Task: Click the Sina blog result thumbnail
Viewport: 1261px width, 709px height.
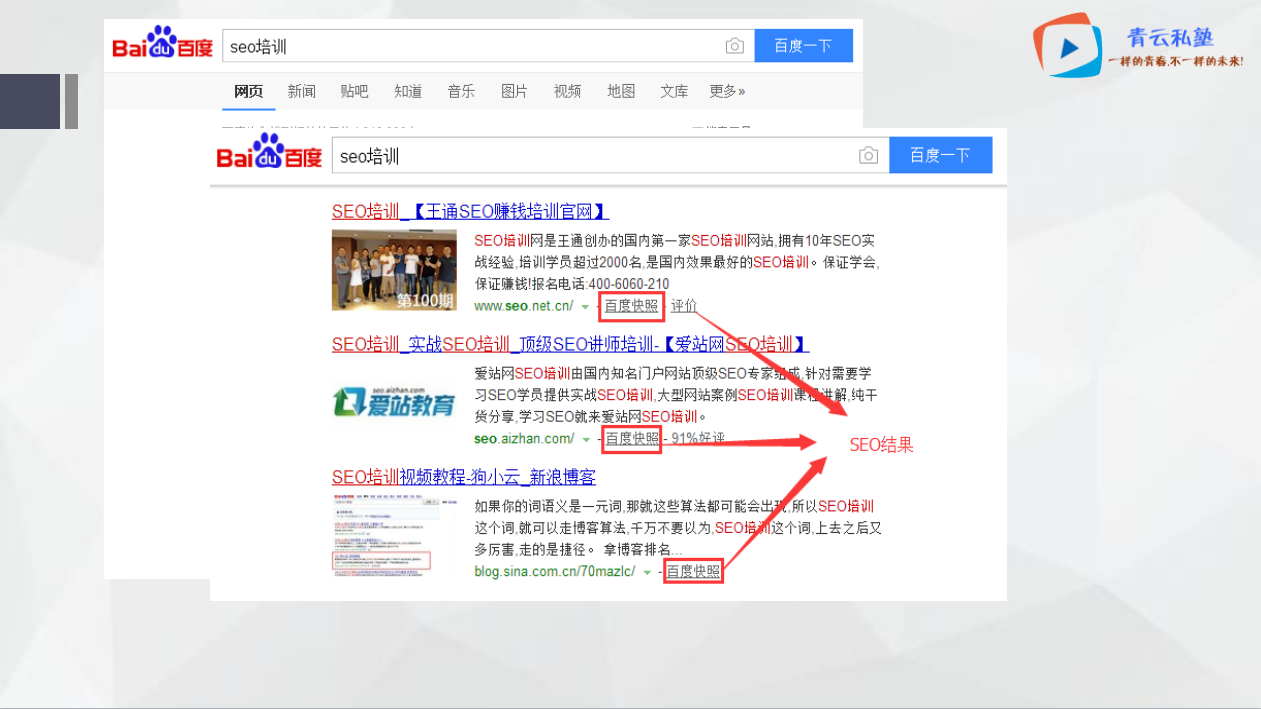Action: pos(394,535)
